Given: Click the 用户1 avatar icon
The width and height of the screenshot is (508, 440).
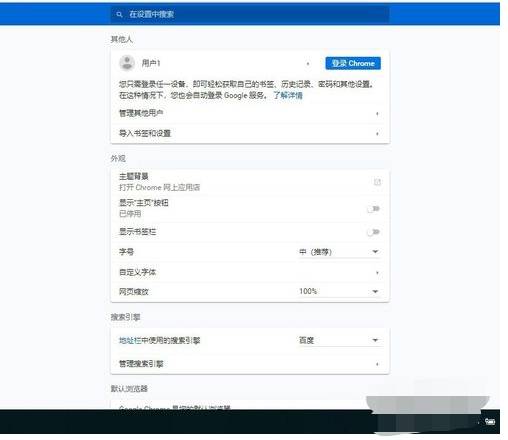Looking at the screenshot, I should 127,63.
